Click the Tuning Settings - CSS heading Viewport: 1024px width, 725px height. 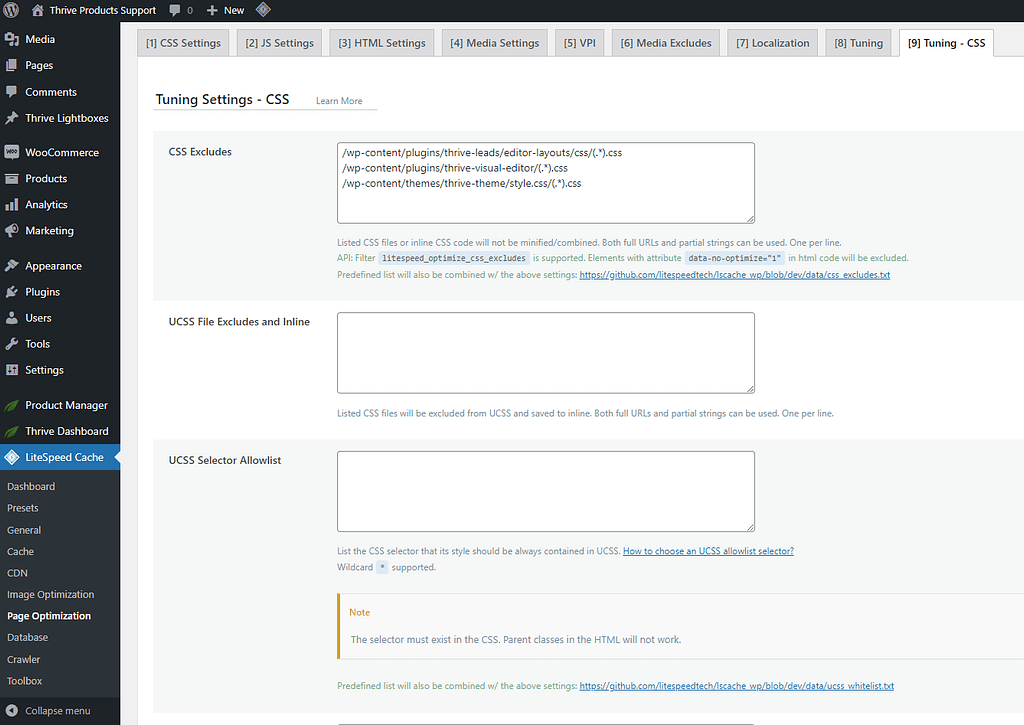tap(222, 99)
